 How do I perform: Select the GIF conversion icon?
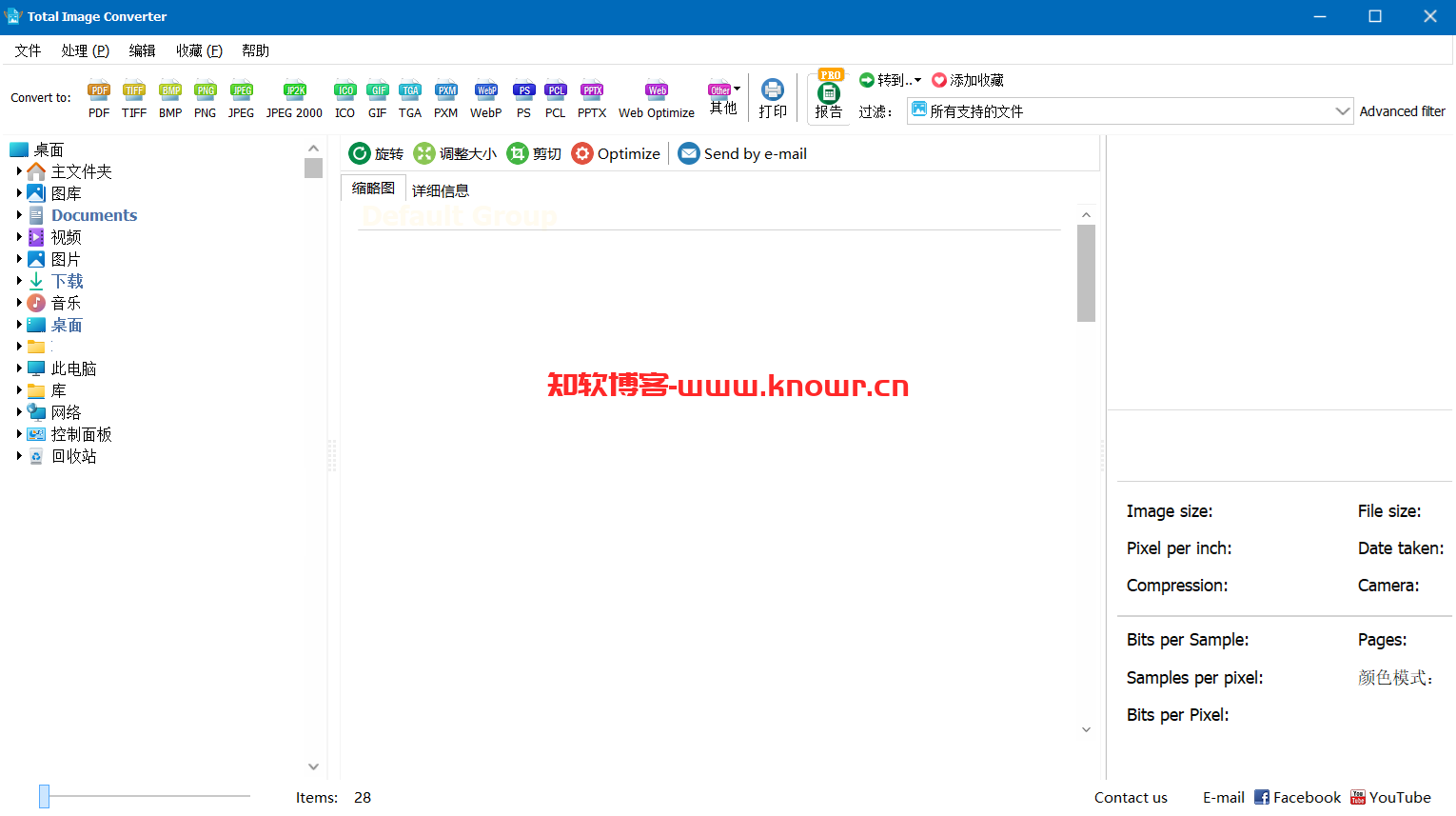click(x=378, y=99)
